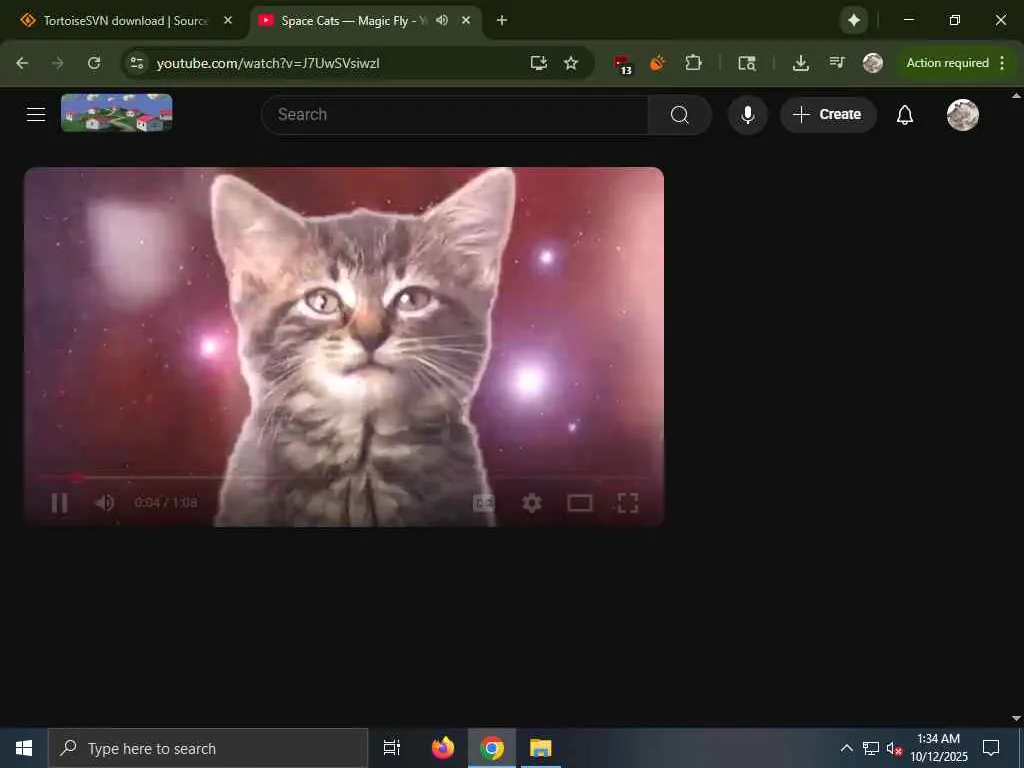Mute the video player volume
Image resolution: width=1024 pixels, height=768 pixels.
105,503
